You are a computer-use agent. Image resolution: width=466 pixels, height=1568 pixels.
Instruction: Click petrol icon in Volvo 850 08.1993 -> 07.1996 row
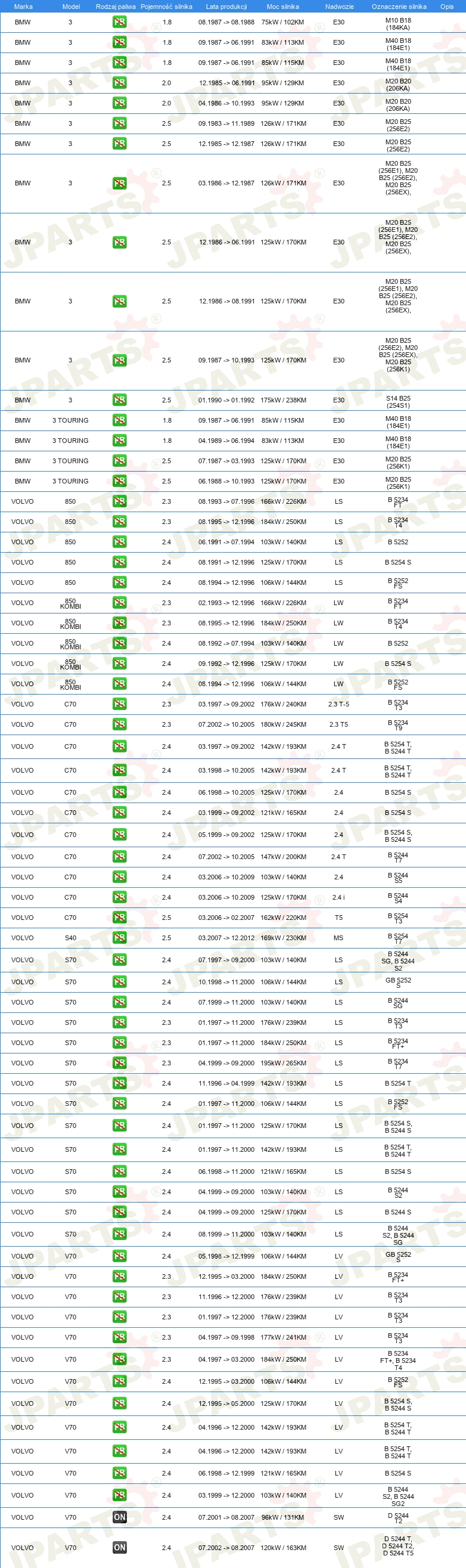[x=119, y=501]
